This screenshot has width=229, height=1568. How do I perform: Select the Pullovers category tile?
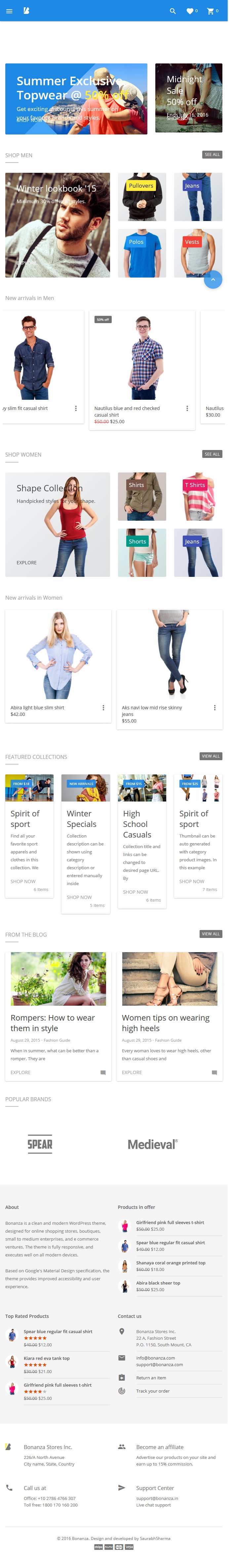(142, 197)
